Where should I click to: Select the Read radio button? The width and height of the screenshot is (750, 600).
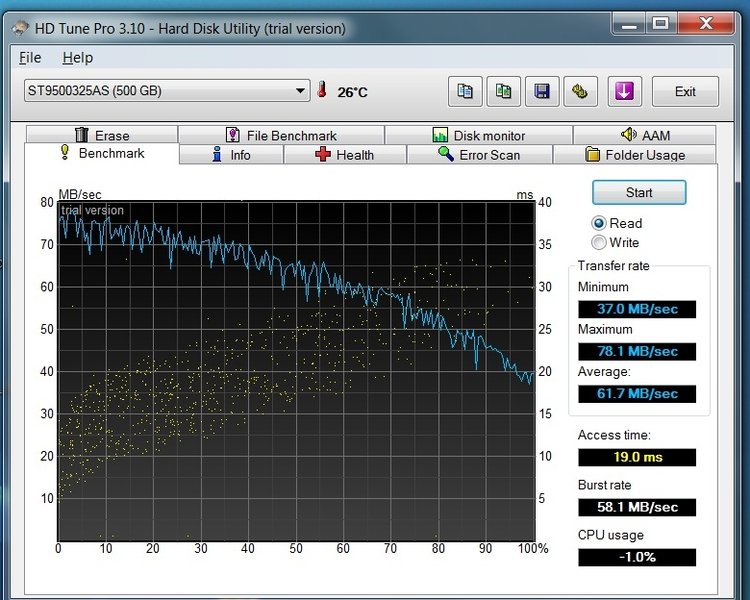pos(600,223)
